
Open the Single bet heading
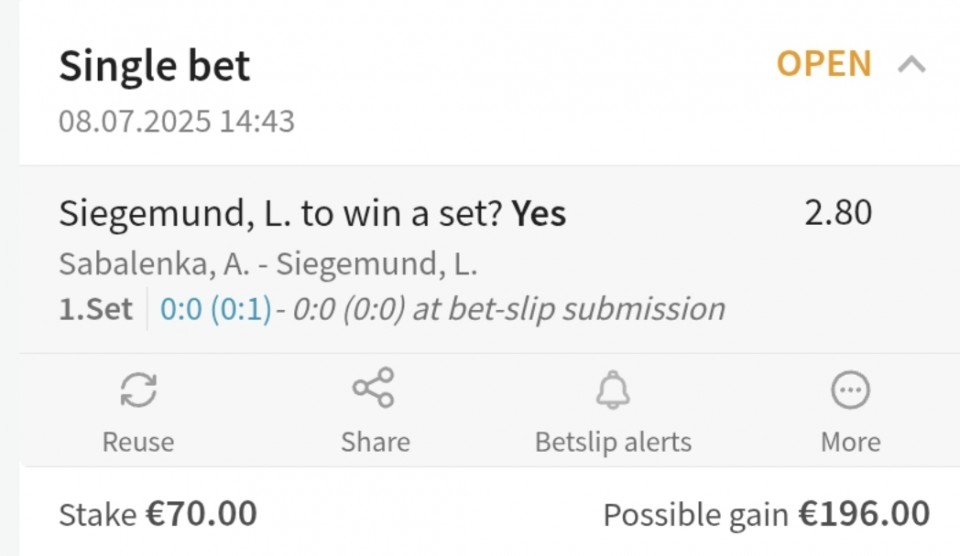[154, 66]
